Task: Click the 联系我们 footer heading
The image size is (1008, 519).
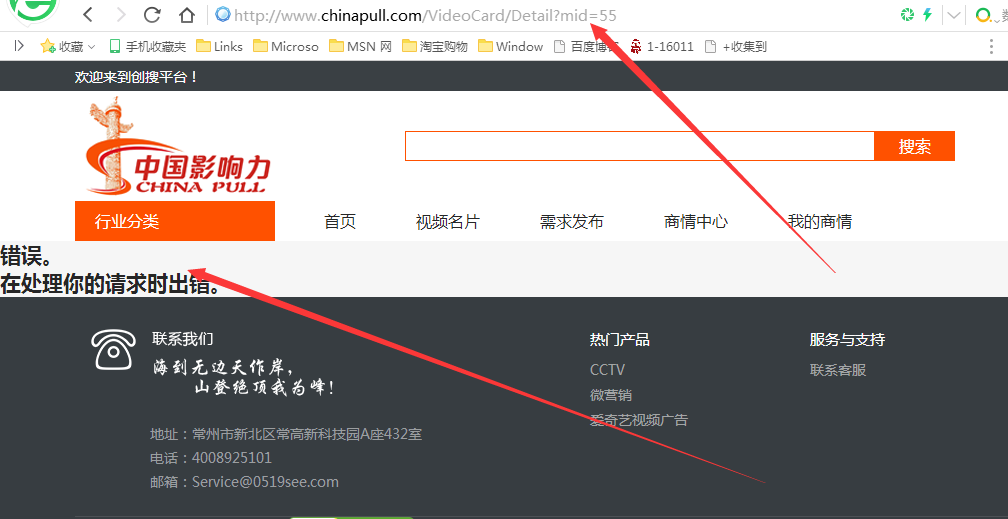Action: pyautogui.click(x=183, y=338)
